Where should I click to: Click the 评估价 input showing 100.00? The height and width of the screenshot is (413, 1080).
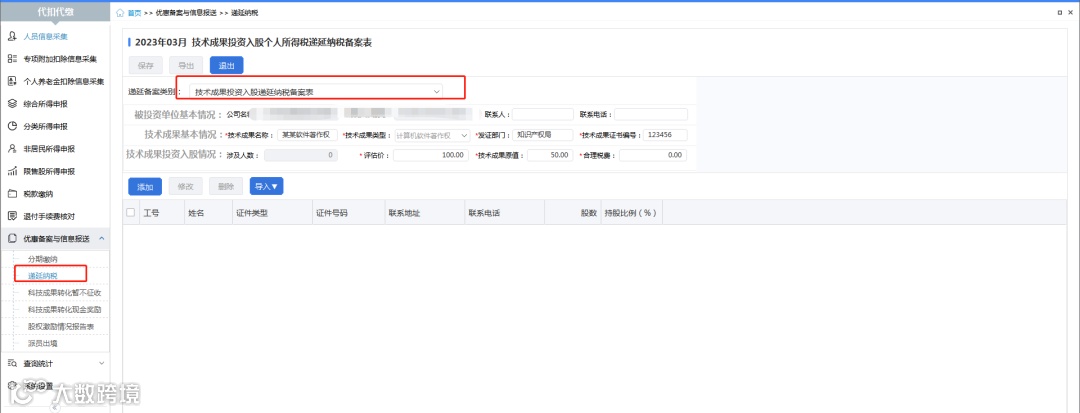[431, 156]
